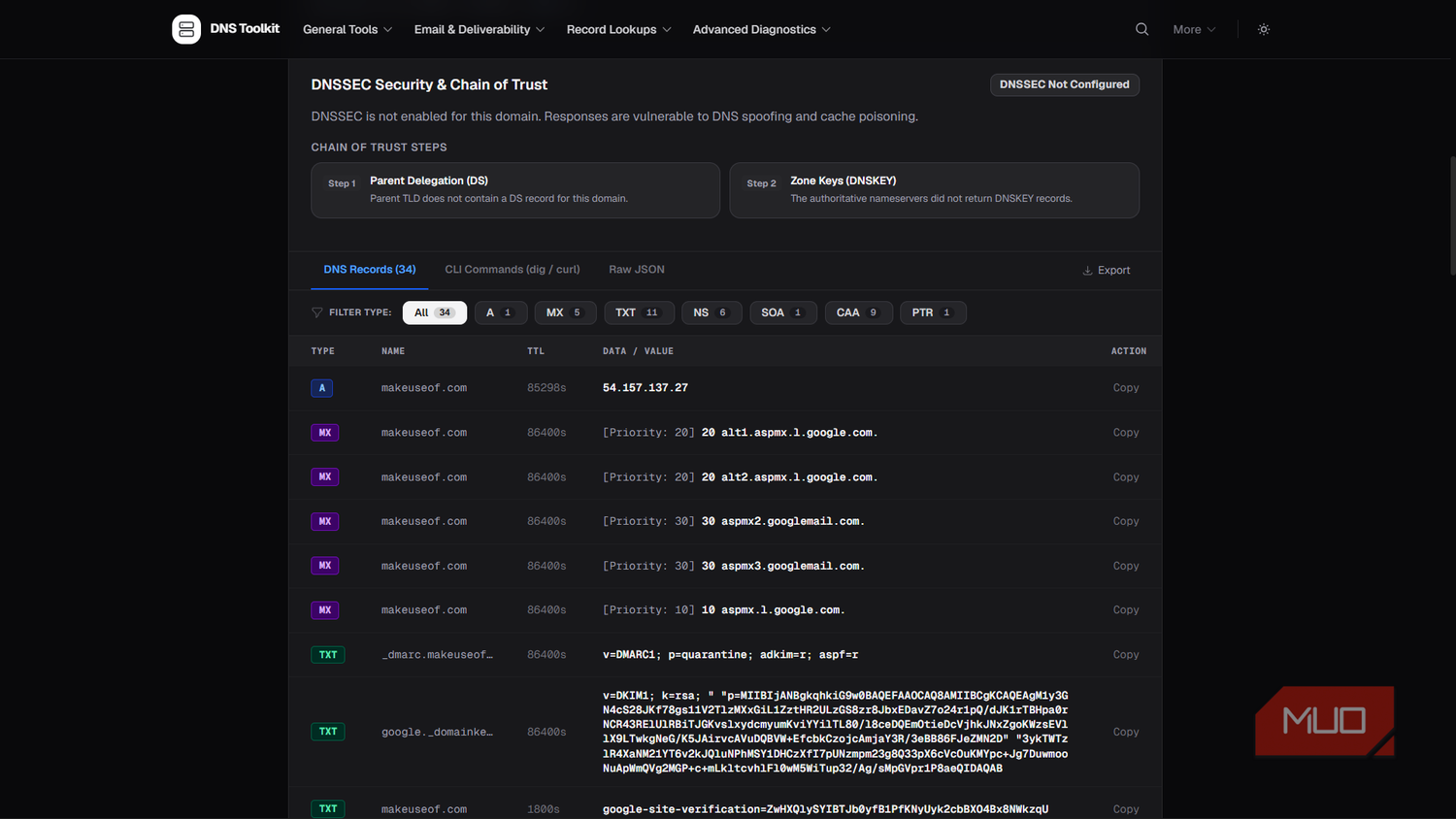Filter records by PTR type
This screenshot has width=1456, height=819.
pos(933,312)
